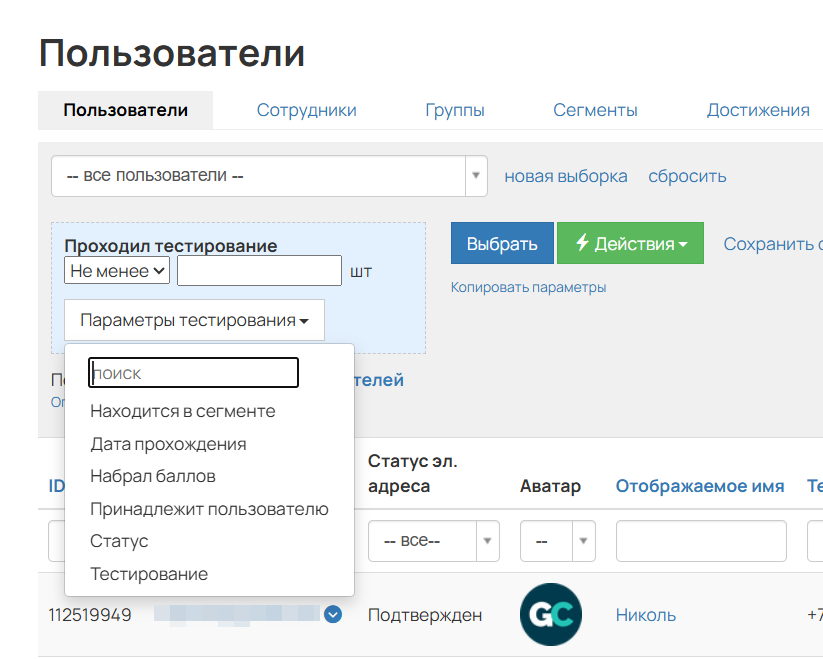Viewport: 823px width, 659px height.
Task: Click the «поиск» search field
Action: pyautogui.click(x=193, y=372)
